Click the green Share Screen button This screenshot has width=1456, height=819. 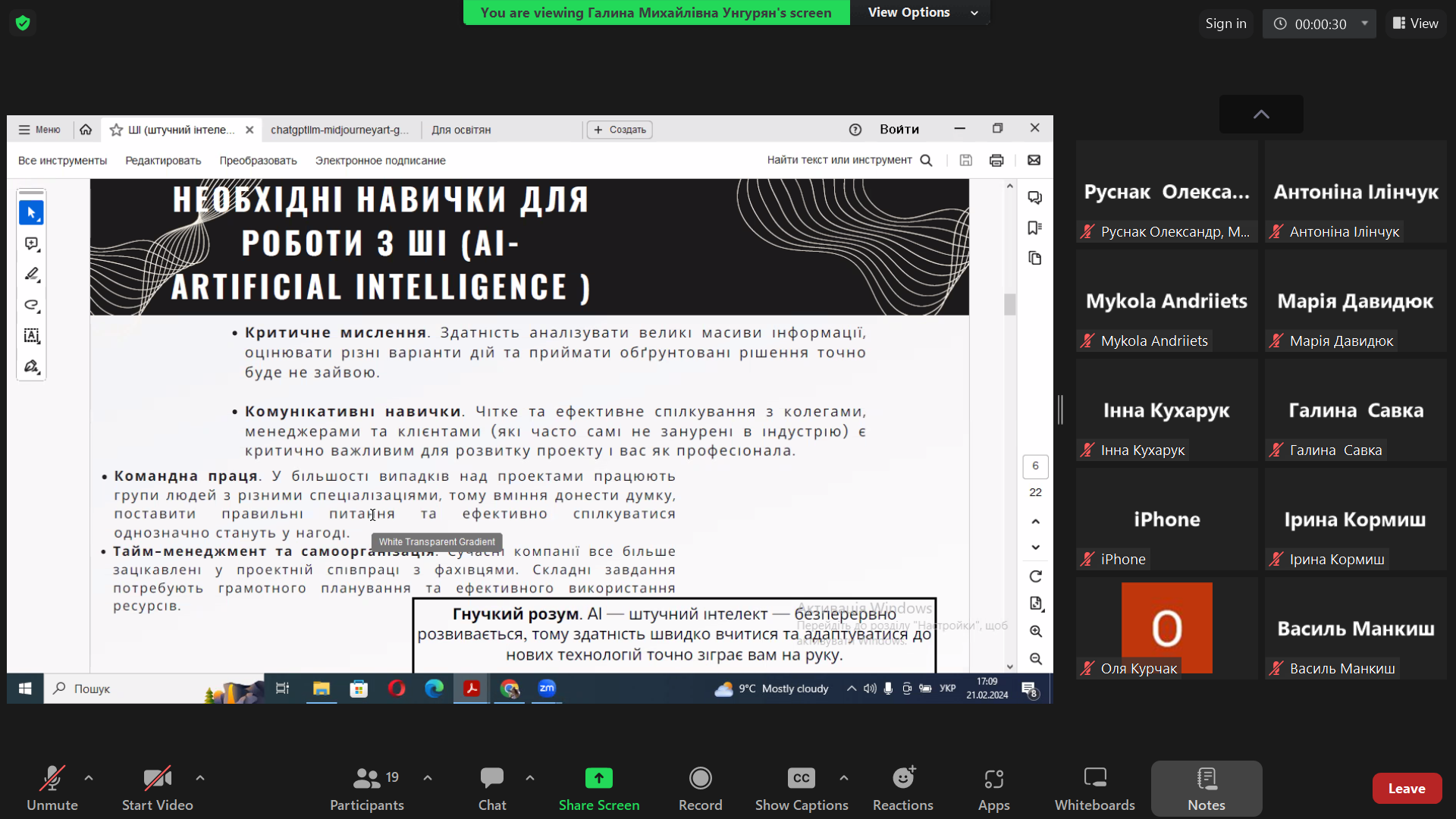[599, 789]
